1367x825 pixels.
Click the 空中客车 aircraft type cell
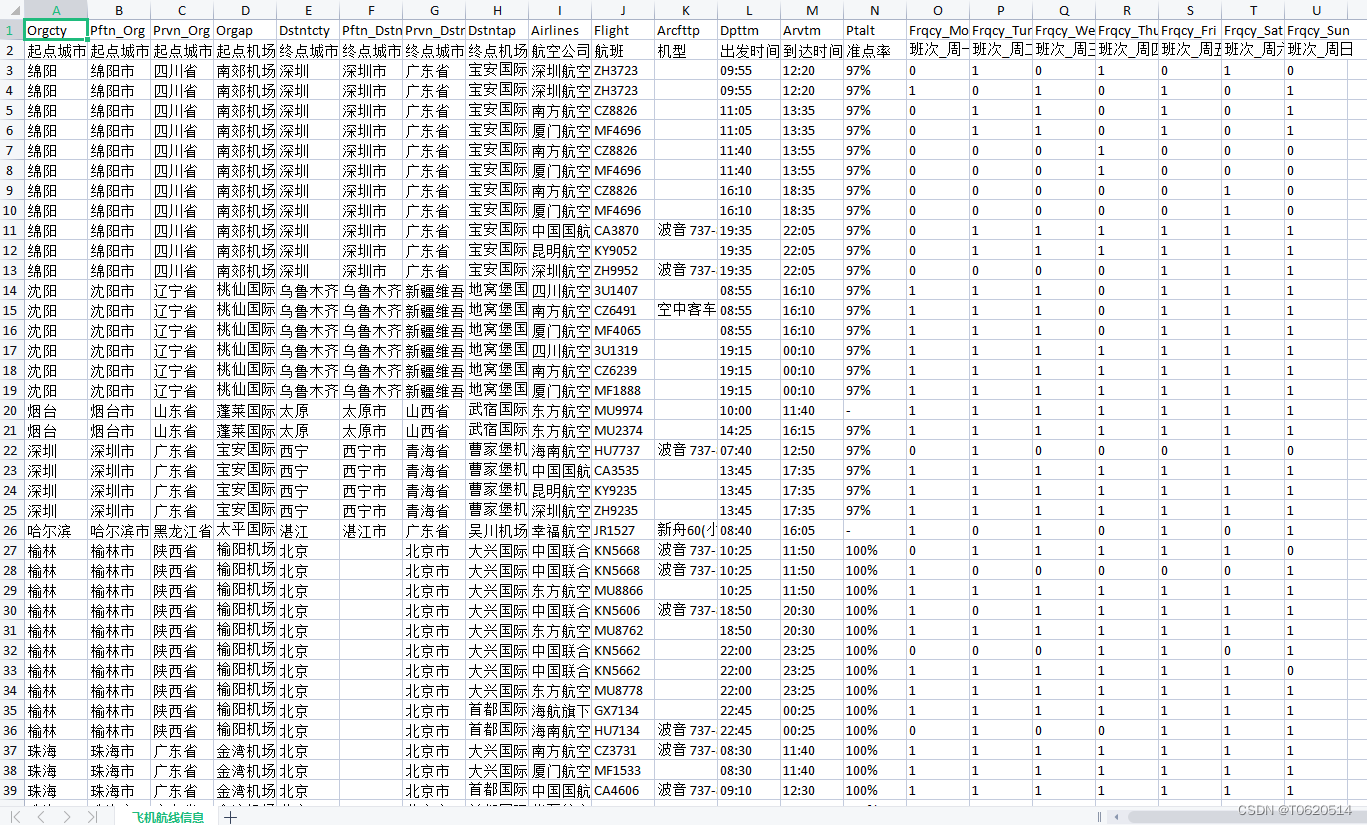pyautogui.click(x=686, y=310)
